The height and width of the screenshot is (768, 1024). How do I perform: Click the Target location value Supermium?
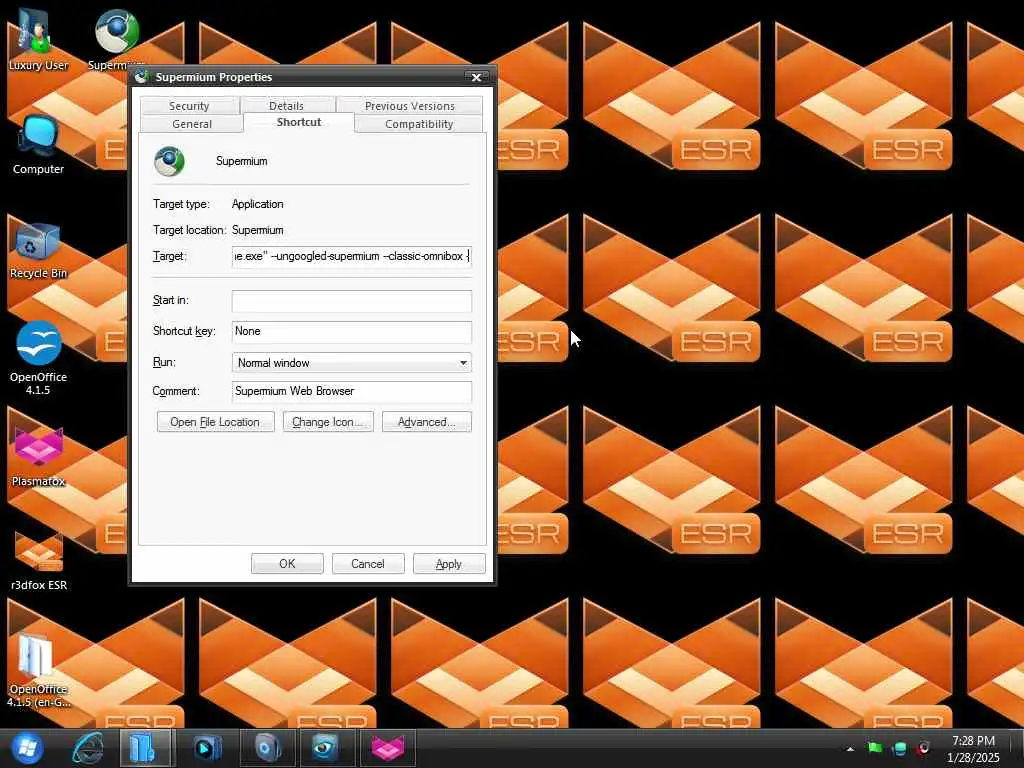point(257,231)
